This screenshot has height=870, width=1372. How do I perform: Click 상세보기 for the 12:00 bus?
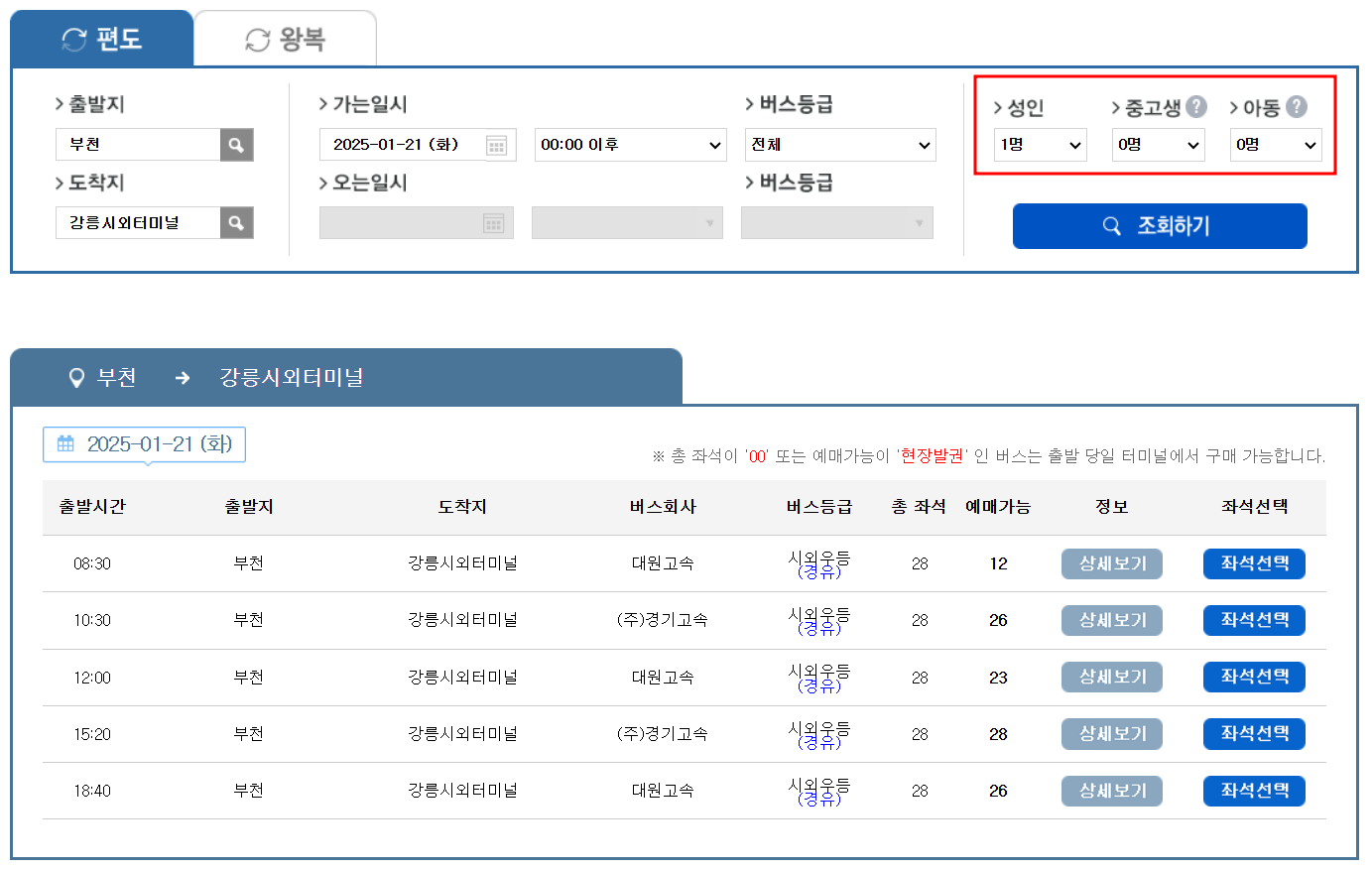click(1112, 677)
